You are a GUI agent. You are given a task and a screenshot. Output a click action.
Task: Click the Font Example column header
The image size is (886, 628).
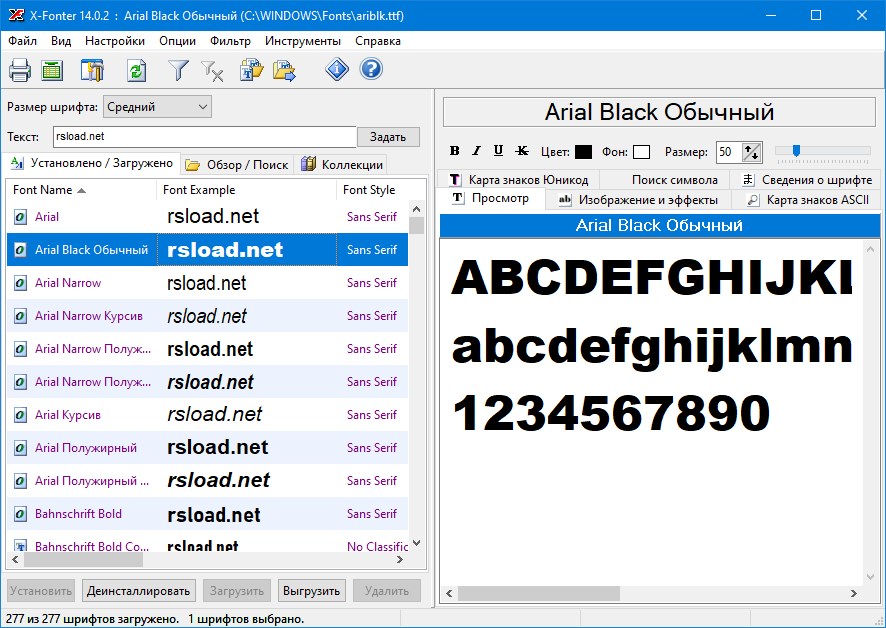(x=246, y=190)
